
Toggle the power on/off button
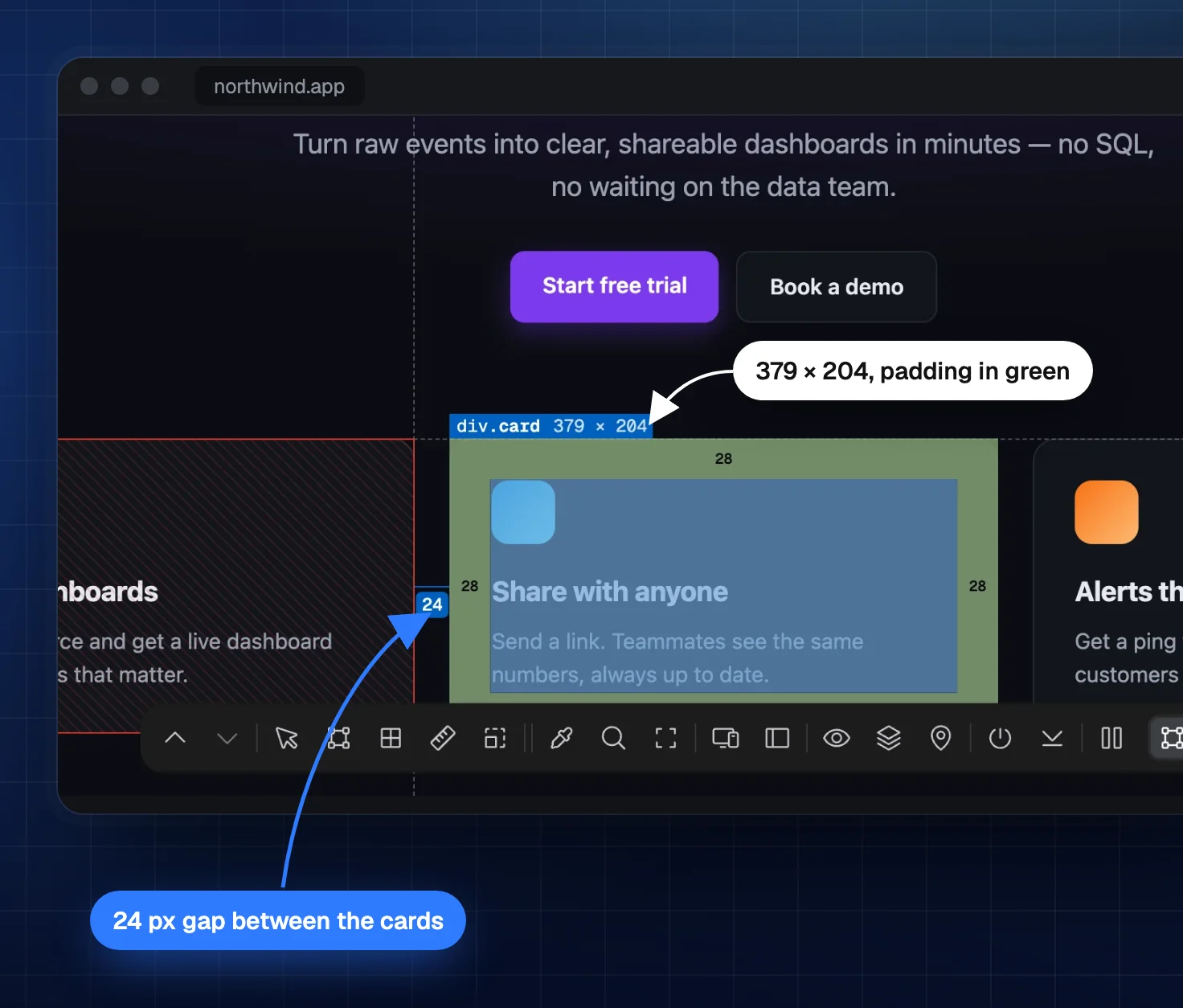click(1000, 738)
